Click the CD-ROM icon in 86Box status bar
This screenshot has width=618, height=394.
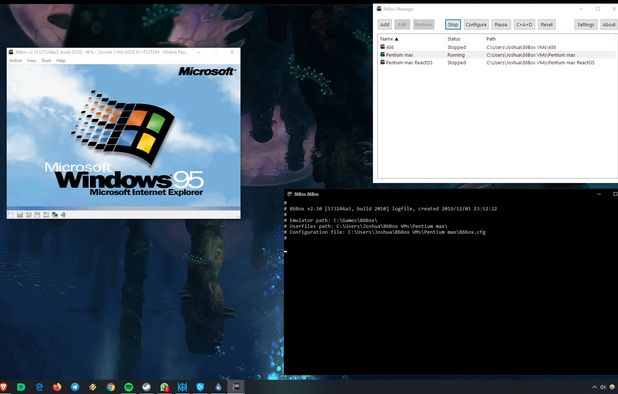pyautogui.click(x=29, y=215)
